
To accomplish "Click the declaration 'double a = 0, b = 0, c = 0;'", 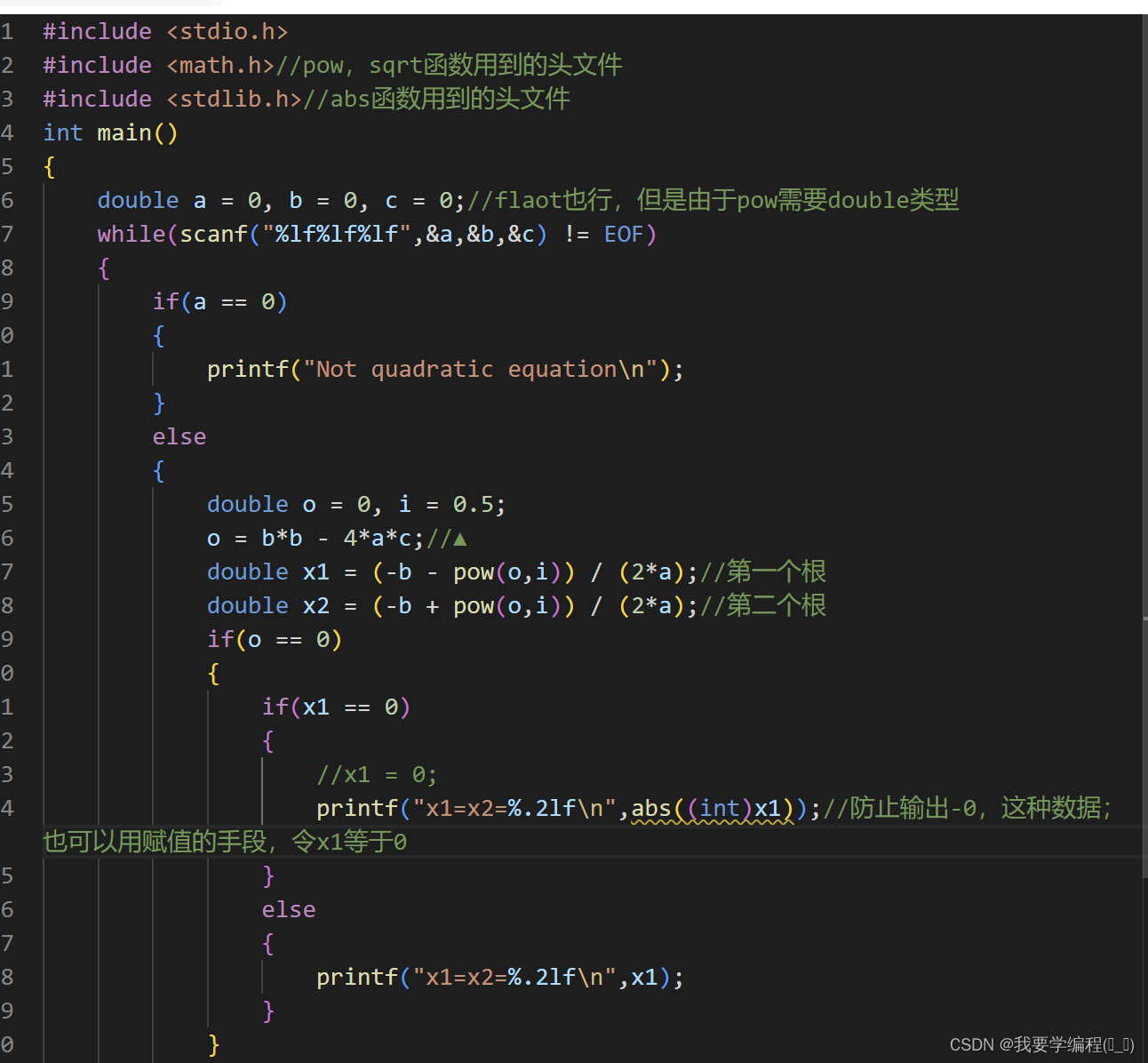I will [282, 201].
